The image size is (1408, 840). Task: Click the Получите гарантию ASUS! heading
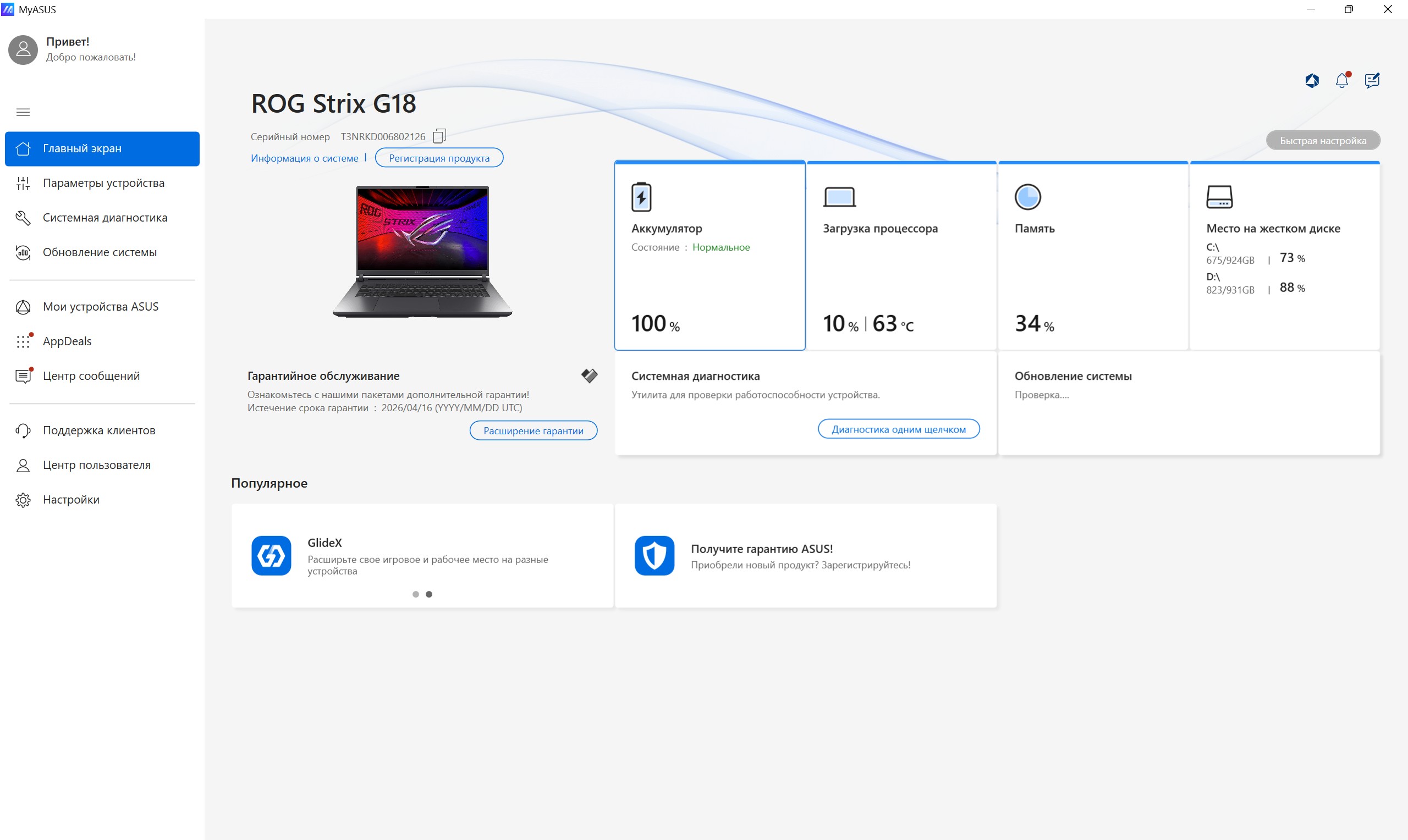[761, 549]
